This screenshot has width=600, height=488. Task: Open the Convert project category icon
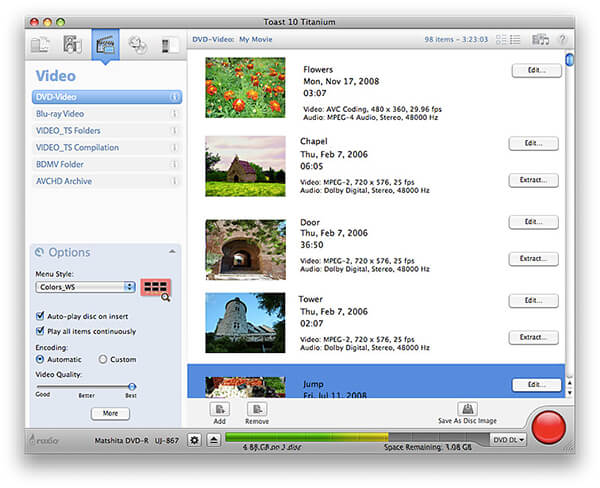click(170, 45)
